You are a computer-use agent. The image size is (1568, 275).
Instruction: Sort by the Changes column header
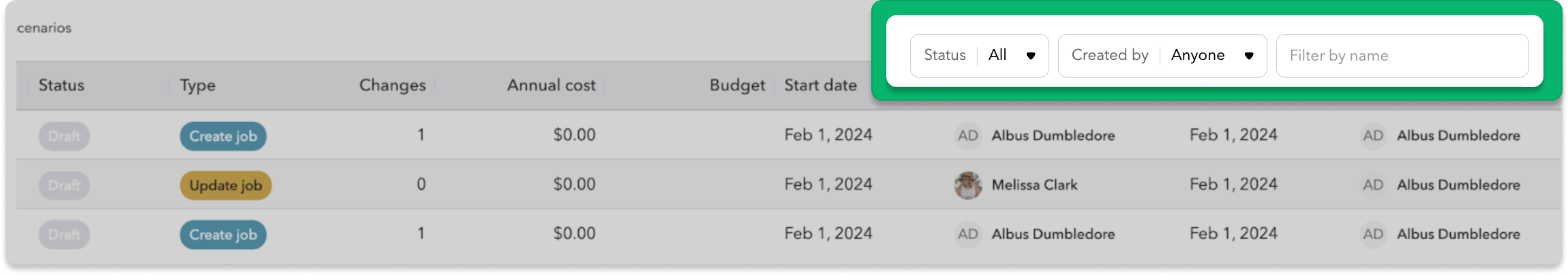[x=392, y=86]
